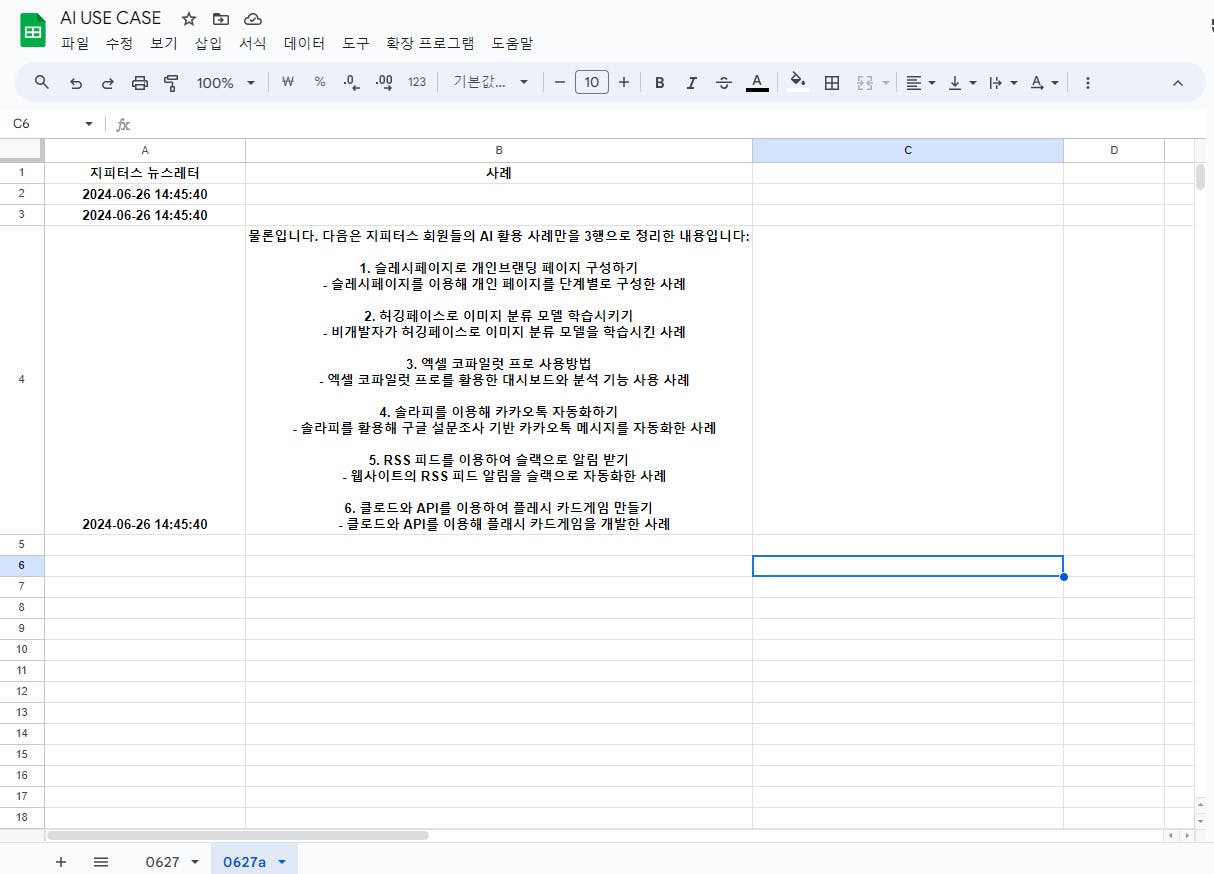Collapse the menus with the caret button
The height and width of the screenshot is (874, 1214).
(1177, 82)
